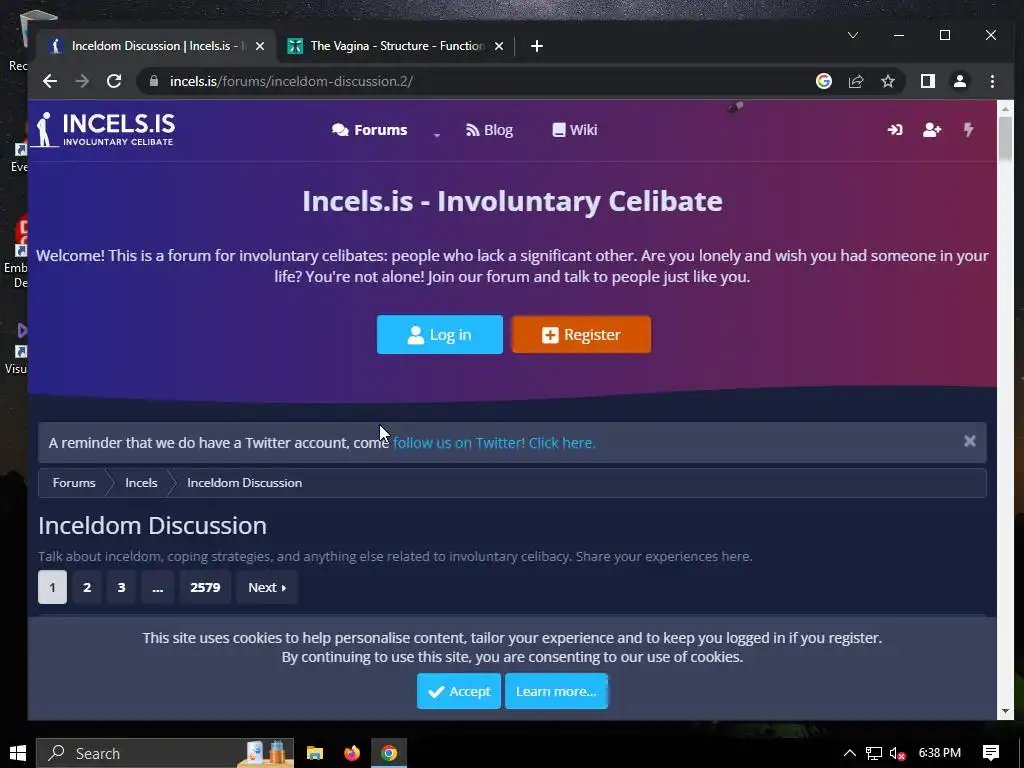Open network status tray icon
1024x768 pixels.
[x=874, y=753]
